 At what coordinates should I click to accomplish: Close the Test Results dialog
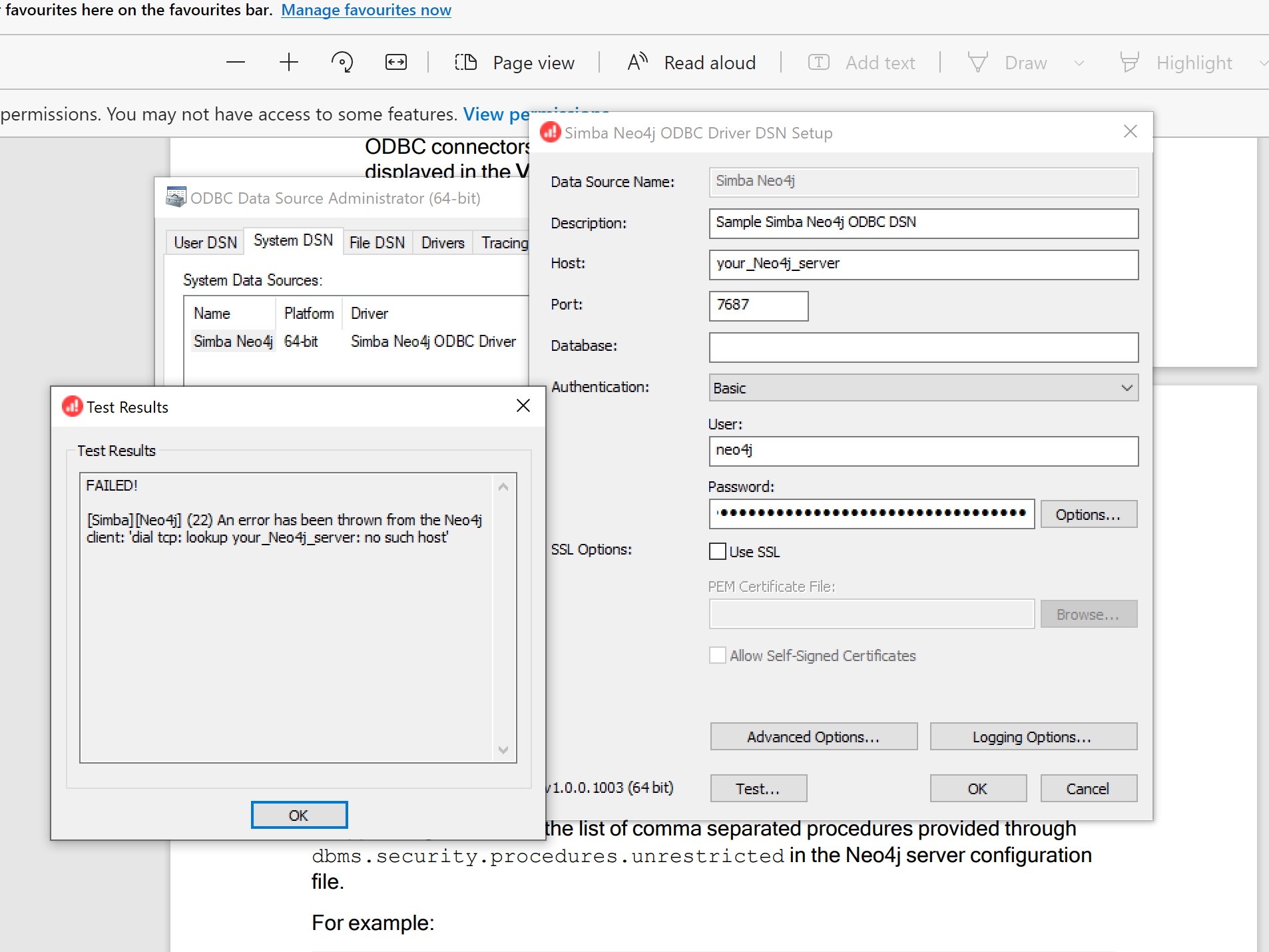coord(523,405)
